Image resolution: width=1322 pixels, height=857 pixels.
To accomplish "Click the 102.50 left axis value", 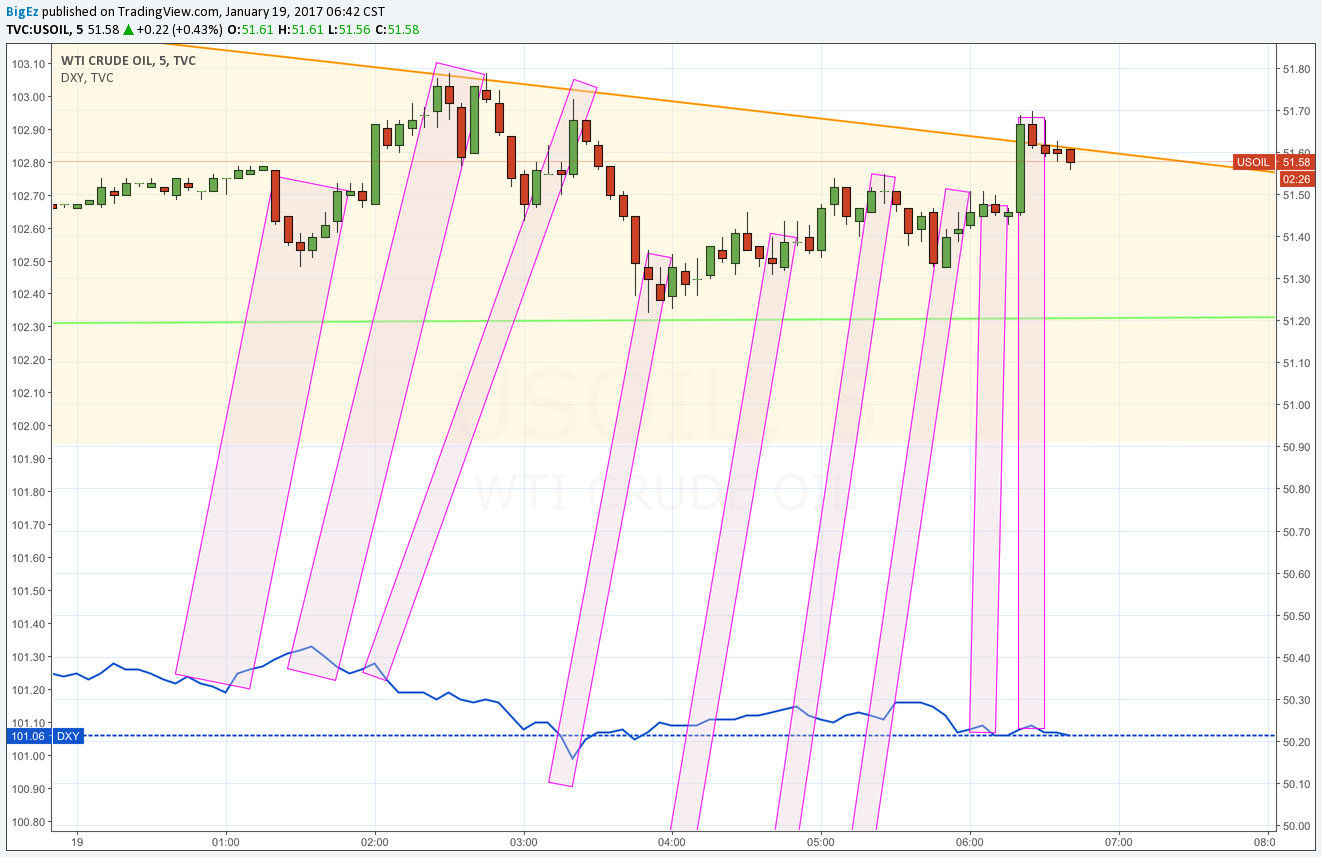I will [29, 262].
